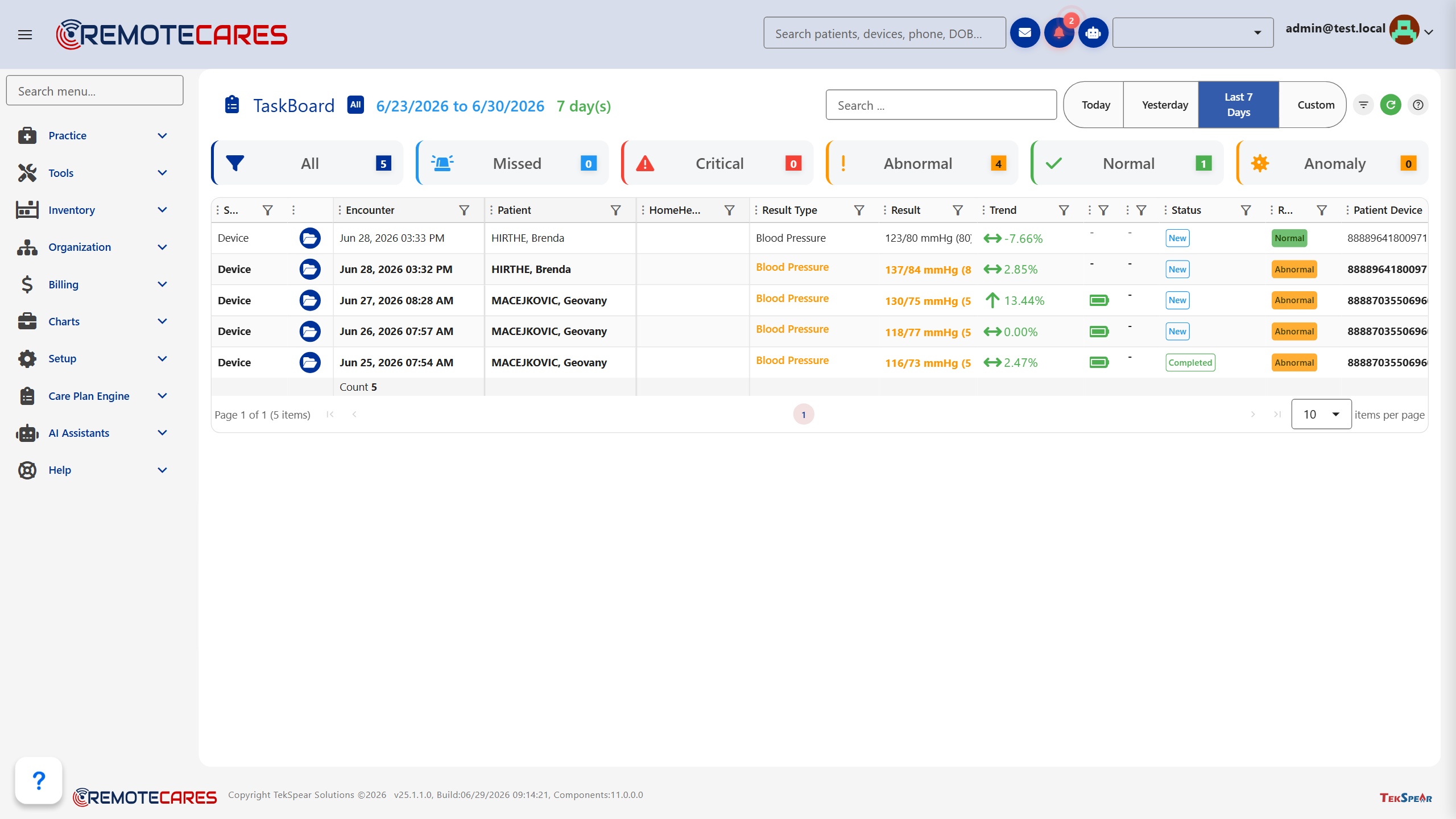The image size is (1456, 819).
Task: Filter the HomeHe... column
Action: click(729, 210)
